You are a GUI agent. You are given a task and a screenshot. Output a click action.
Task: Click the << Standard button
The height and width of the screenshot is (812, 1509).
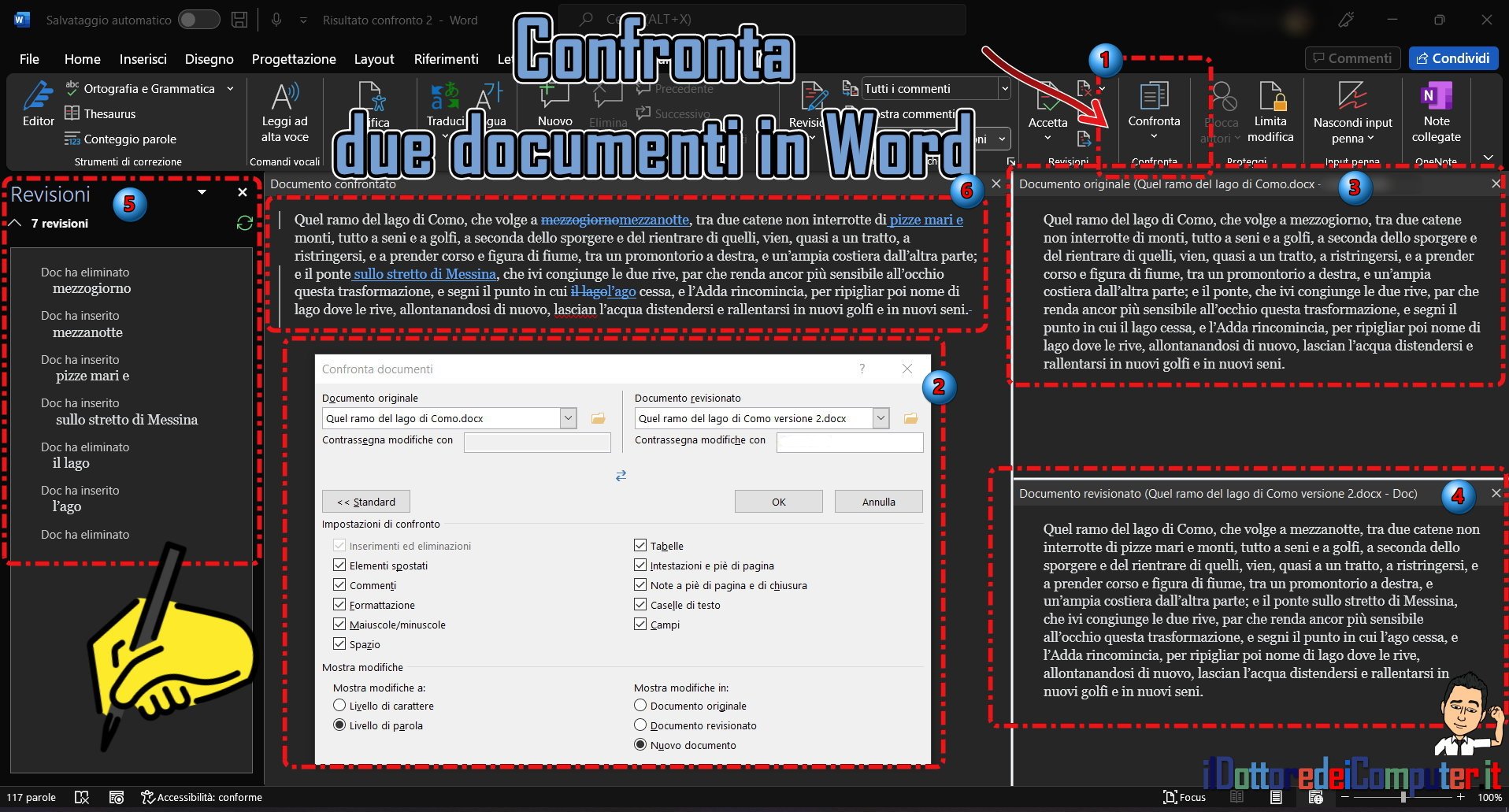coord(366,502)
